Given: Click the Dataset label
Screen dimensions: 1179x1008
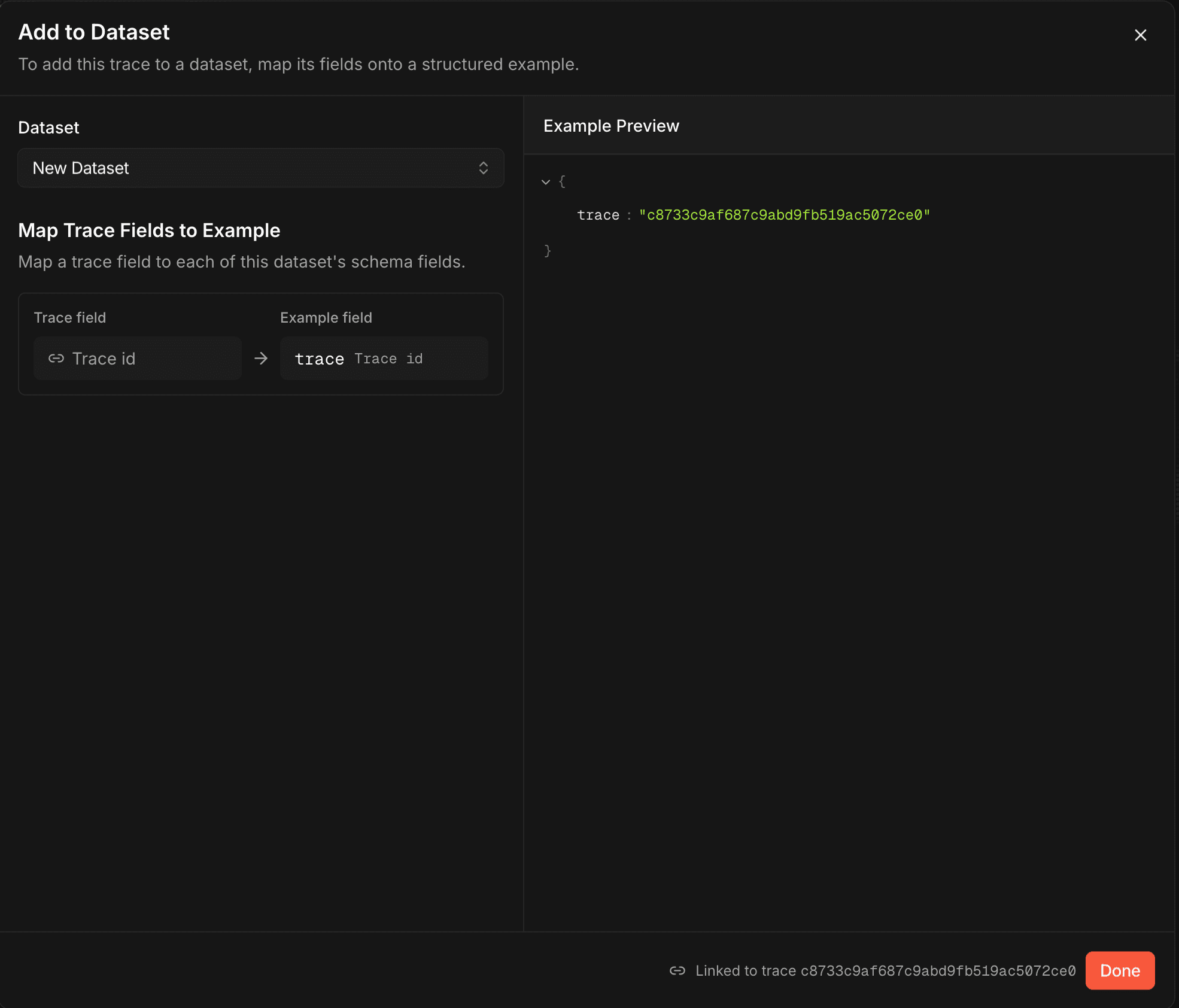Looking at the screenshot, I should point(48,127).
